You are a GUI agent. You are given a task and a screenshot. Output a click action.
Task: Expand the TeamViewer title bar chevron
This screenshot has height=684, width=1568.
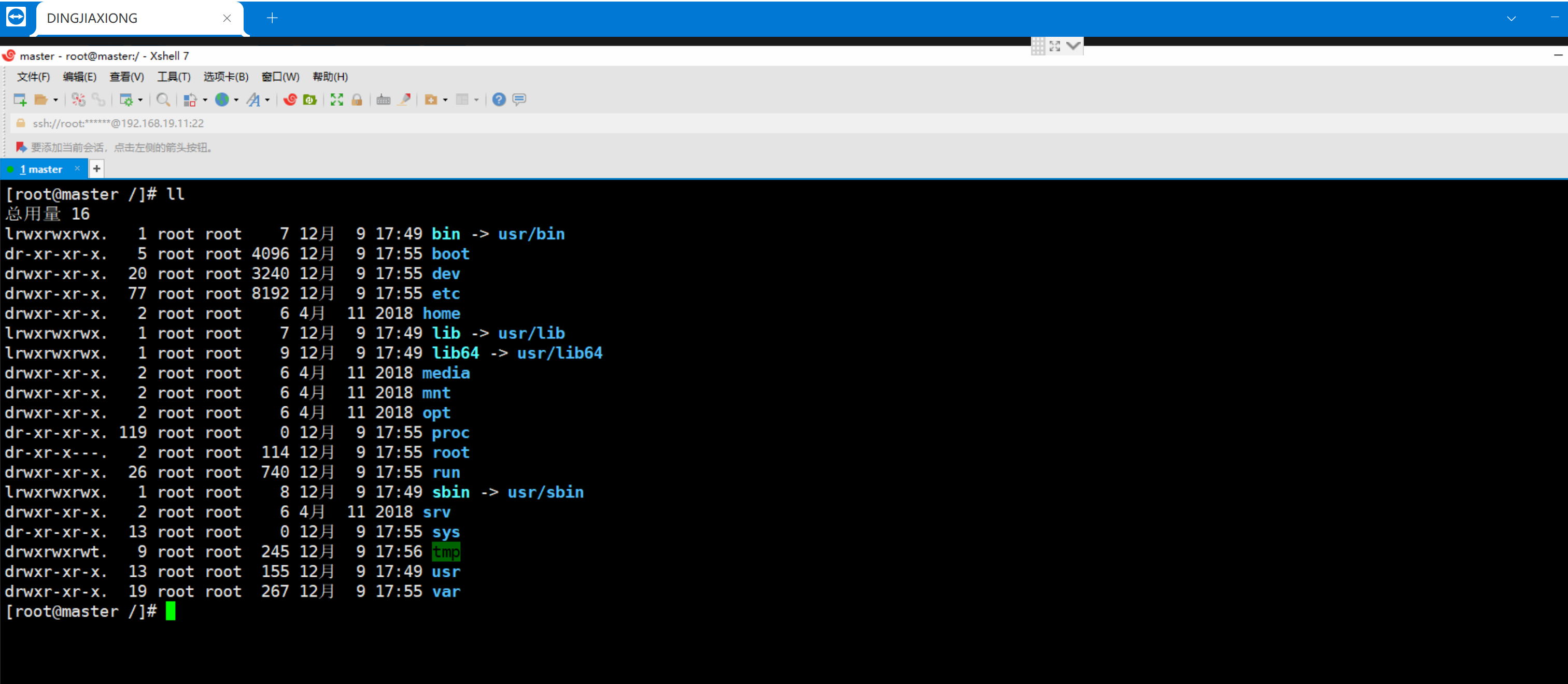(x=1511, y=19)
